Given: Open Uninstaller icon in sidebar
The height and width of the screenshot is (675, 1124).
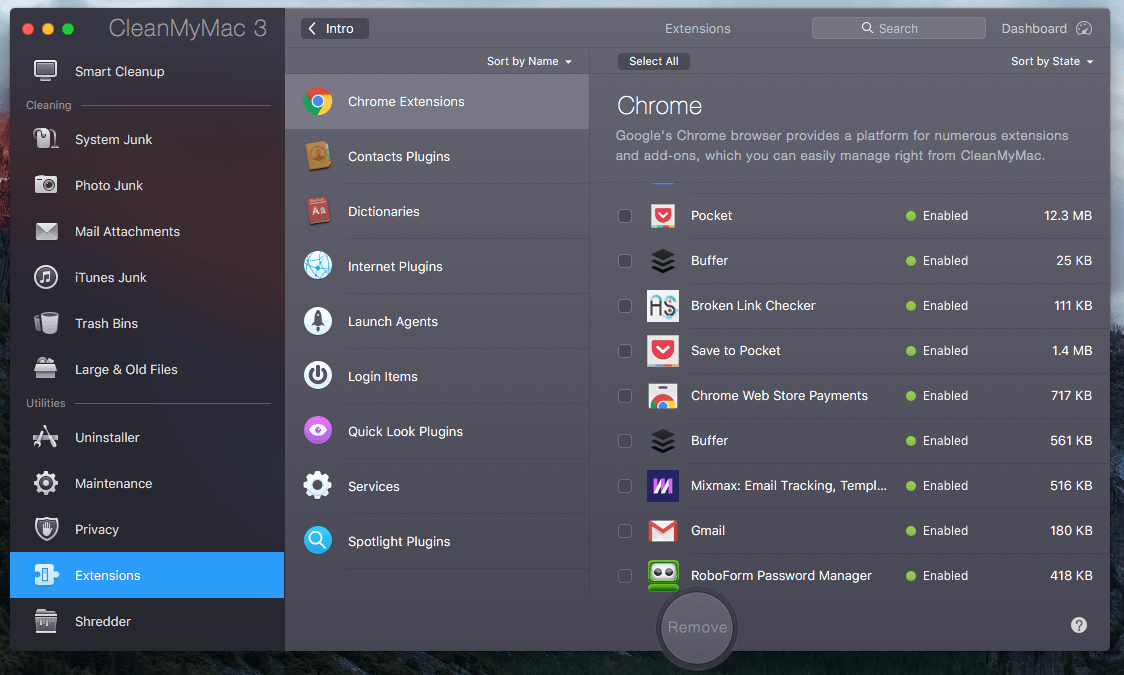Looking at the screenshot, I should click(46, 437).
